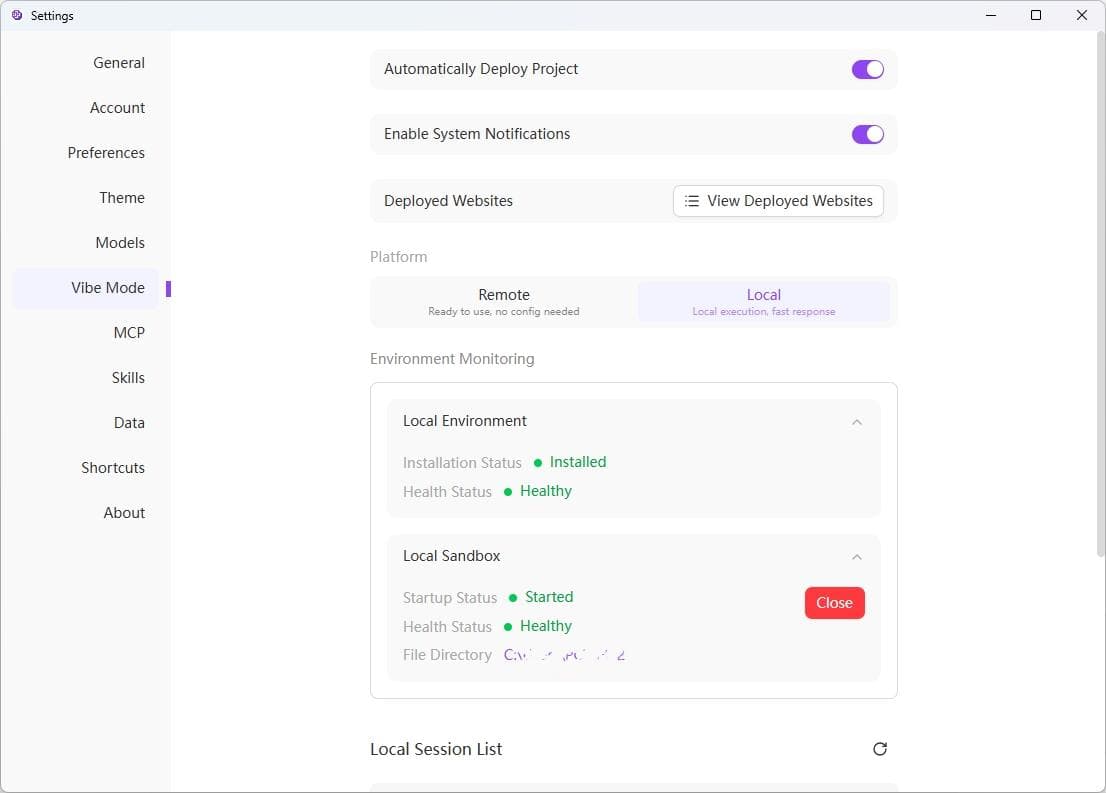1106x793 pixels.
Task: Open the sandbox File Directory path link
Action: [564, 655]
